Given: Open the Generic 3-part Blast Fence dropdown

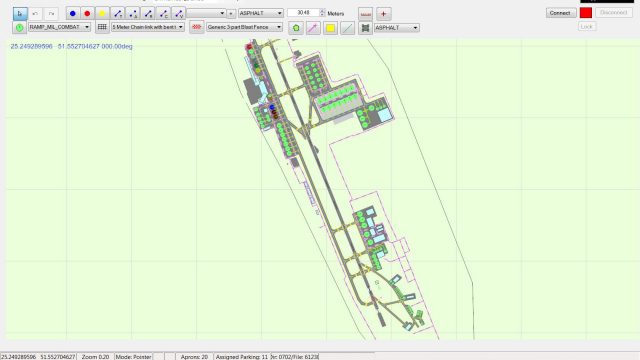Looking at the screenshot, I should coord(244,27).
